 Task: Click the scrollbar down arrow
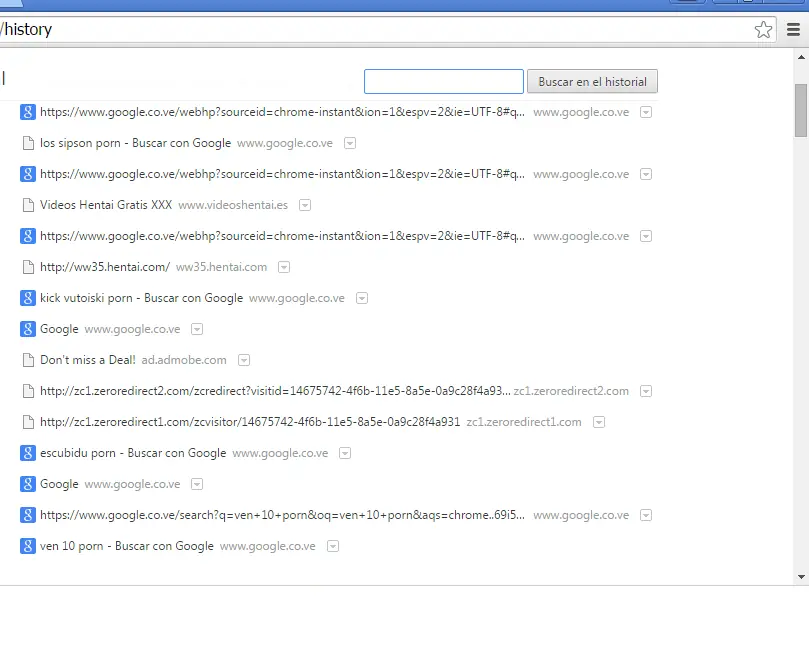[801, 577]
